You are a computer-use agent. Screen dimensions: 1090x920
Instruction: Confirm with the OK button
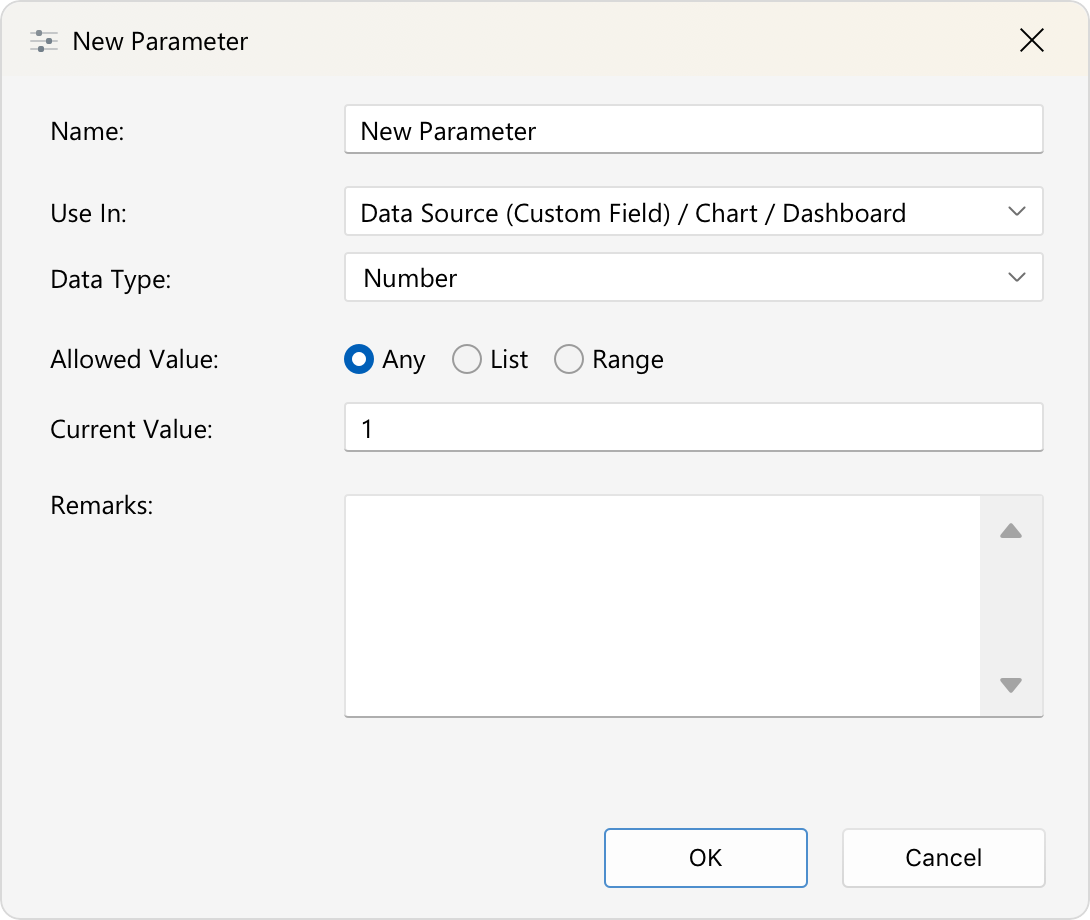[x=706, y=858]
